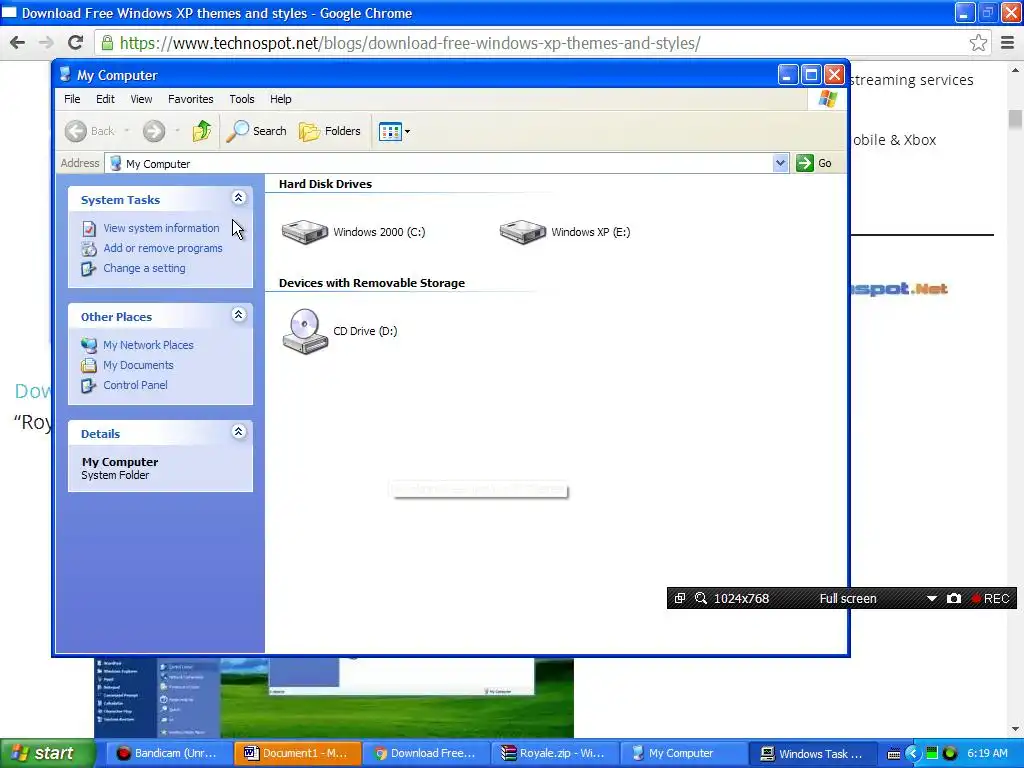Screen dimensions: 1024x768
Task: Click the Bandicam camera screenshot icon
Action: 953,598
